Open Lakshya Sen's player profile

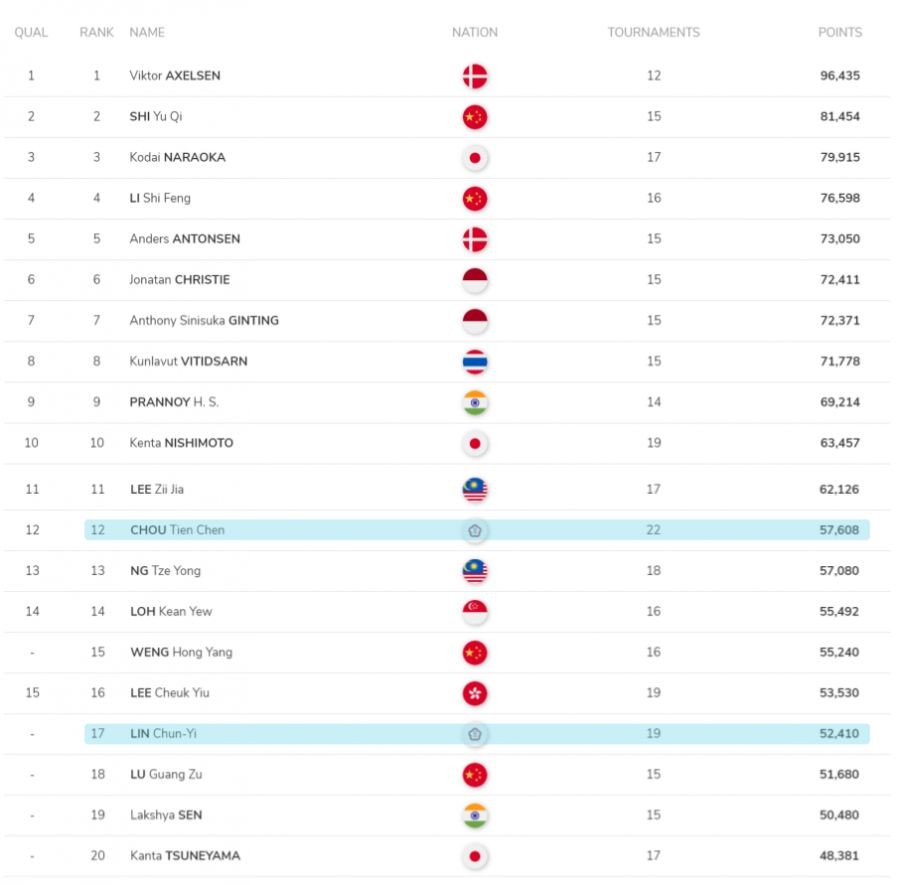point(166,815)
